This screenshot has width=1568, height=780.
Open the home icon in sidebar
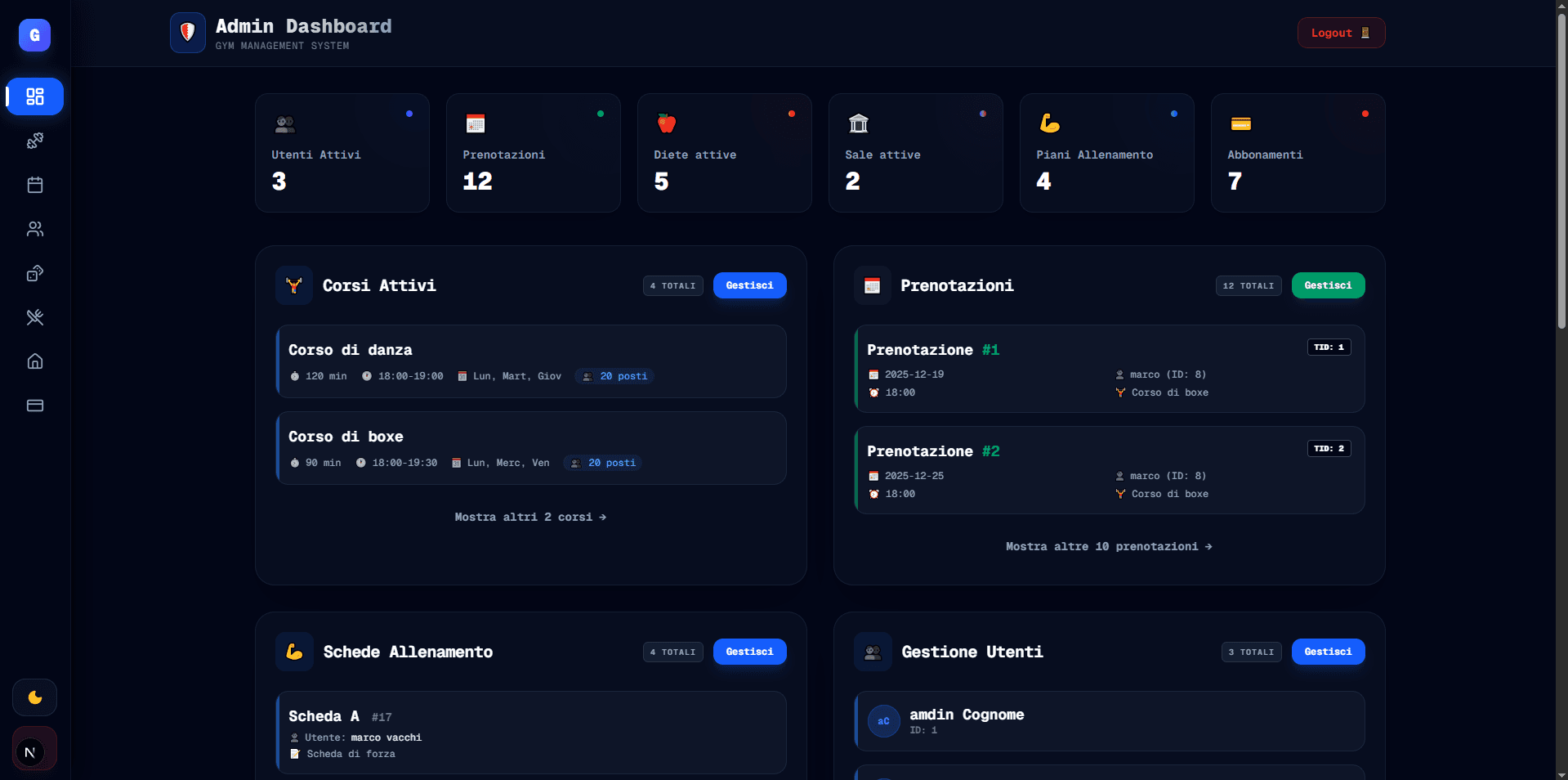point(34,361)
